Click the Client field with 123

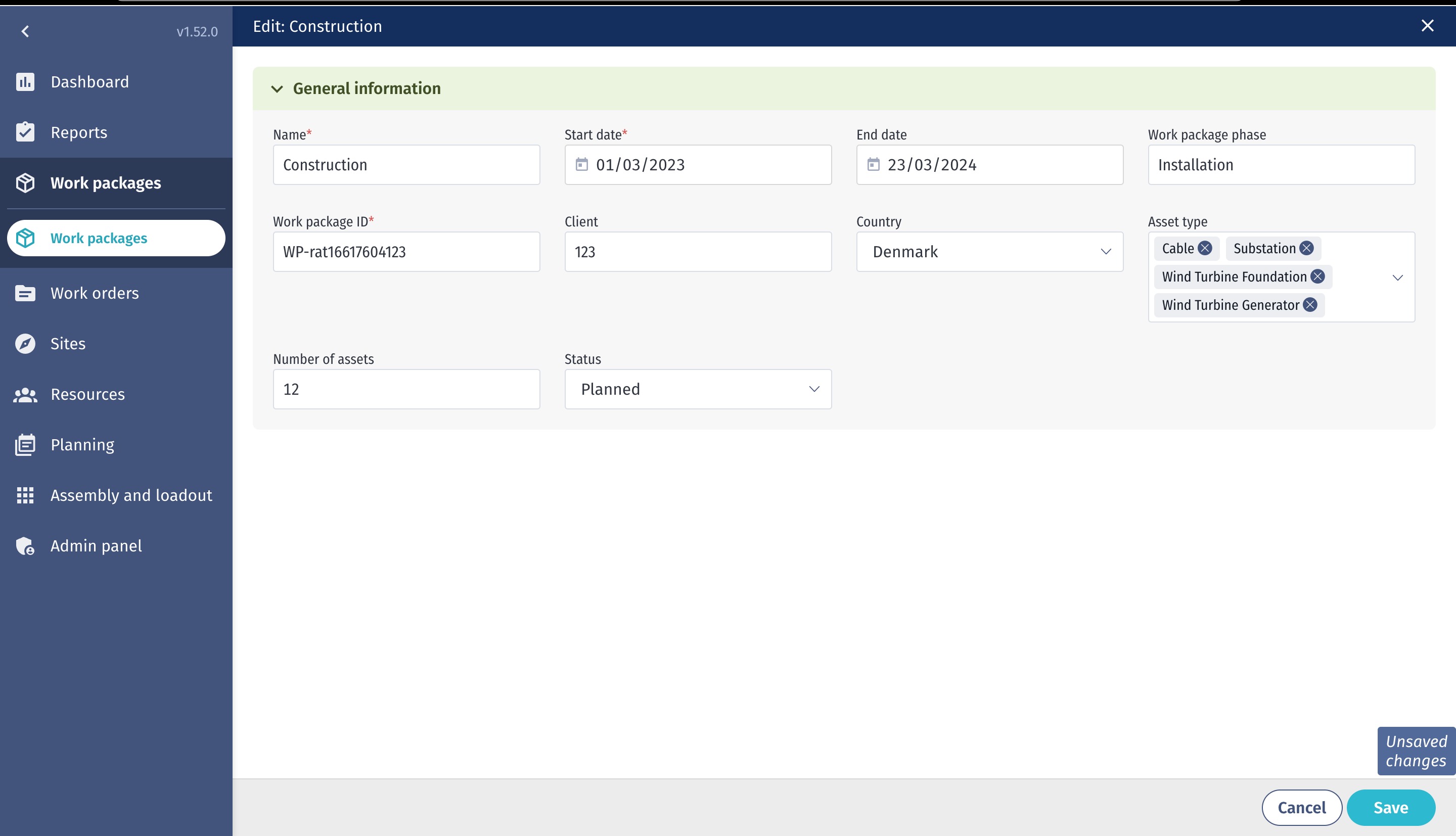tap(698, 252)
